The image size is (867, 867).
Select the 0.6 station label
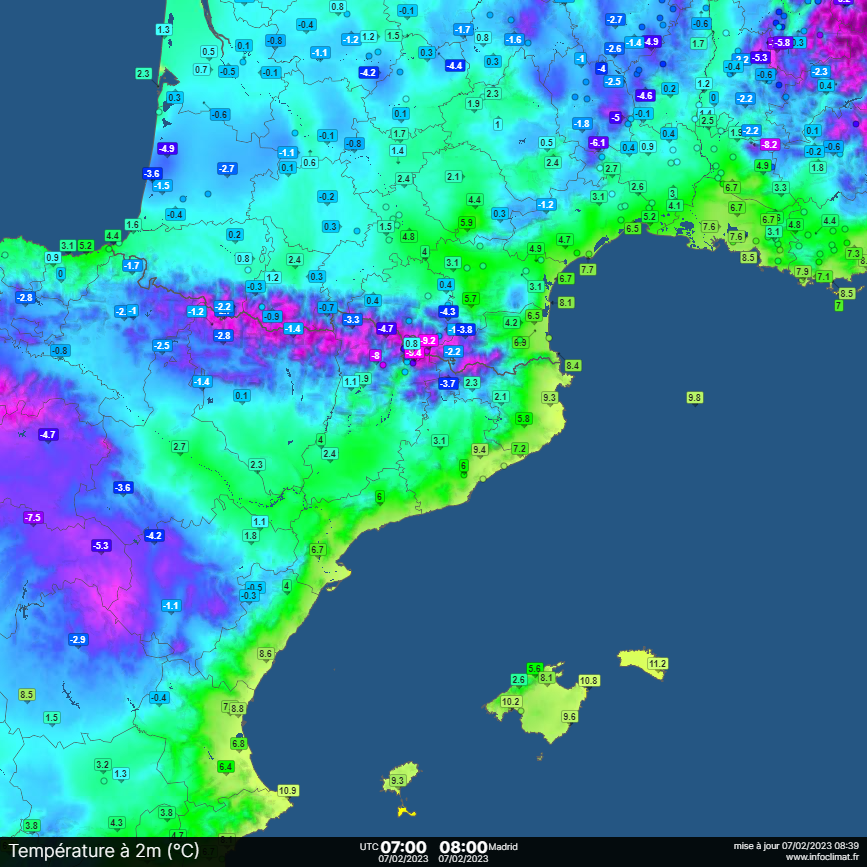click(x=310, y=163)
